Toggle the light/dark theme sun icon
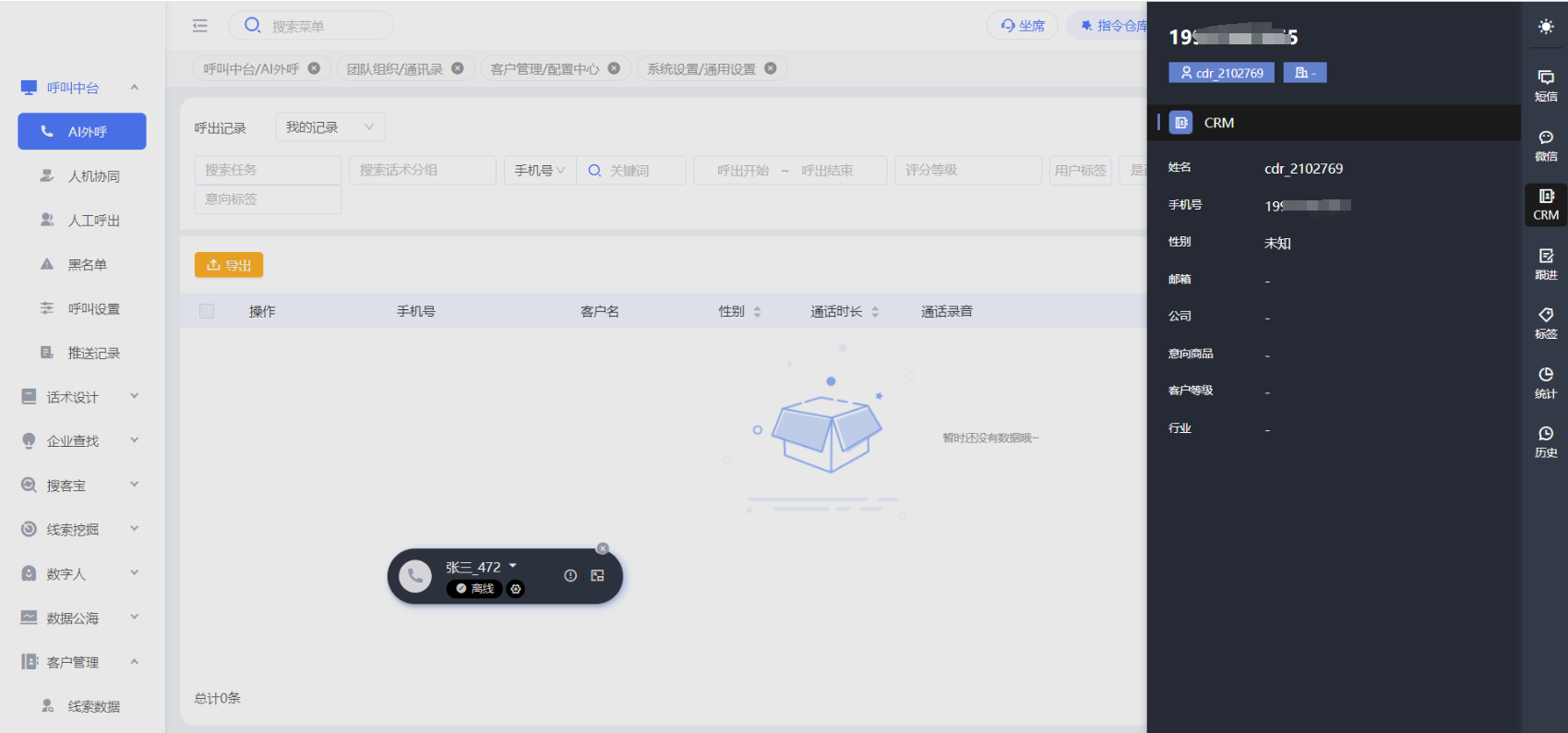1568x733 pixels. pyautogui.click(x=1545, y=27)
